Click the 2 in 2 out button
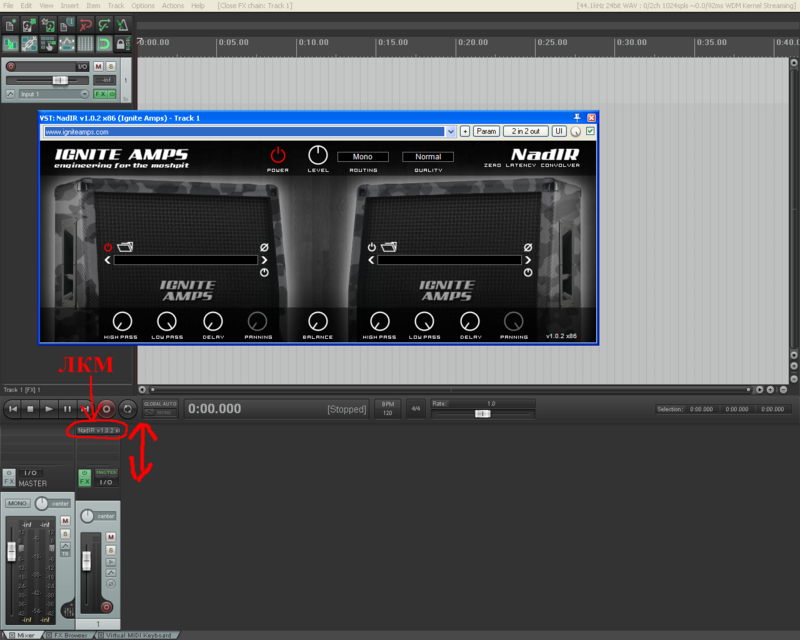Screen dimensions: 800x640 [x=525, y=131]
